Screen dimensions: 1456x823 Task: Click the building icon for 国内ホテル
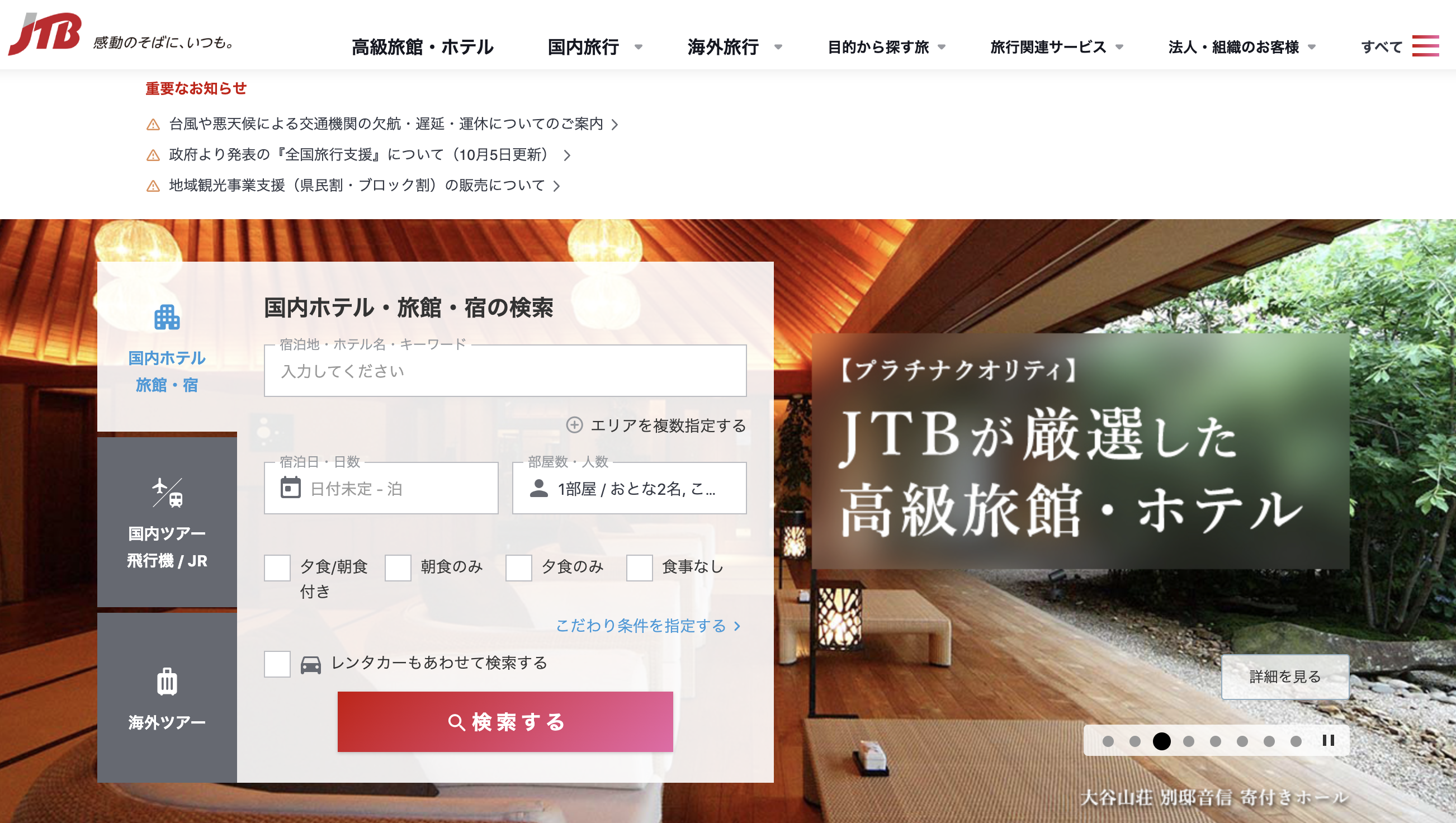(x=167, y=317)
